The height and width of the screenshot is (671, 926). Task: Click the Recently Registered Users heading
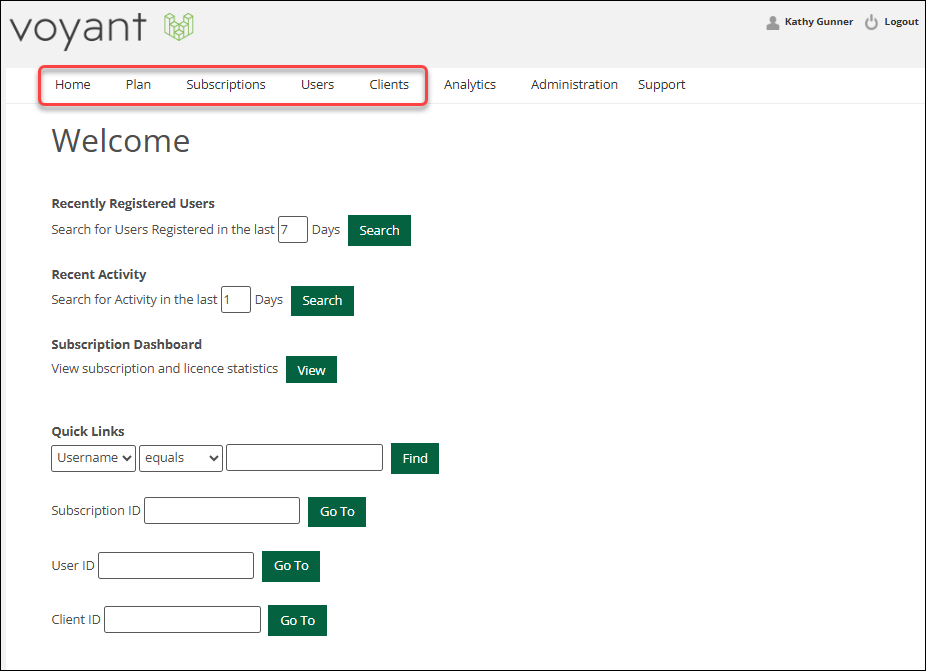pyautogui.click(x=133, y=204)
